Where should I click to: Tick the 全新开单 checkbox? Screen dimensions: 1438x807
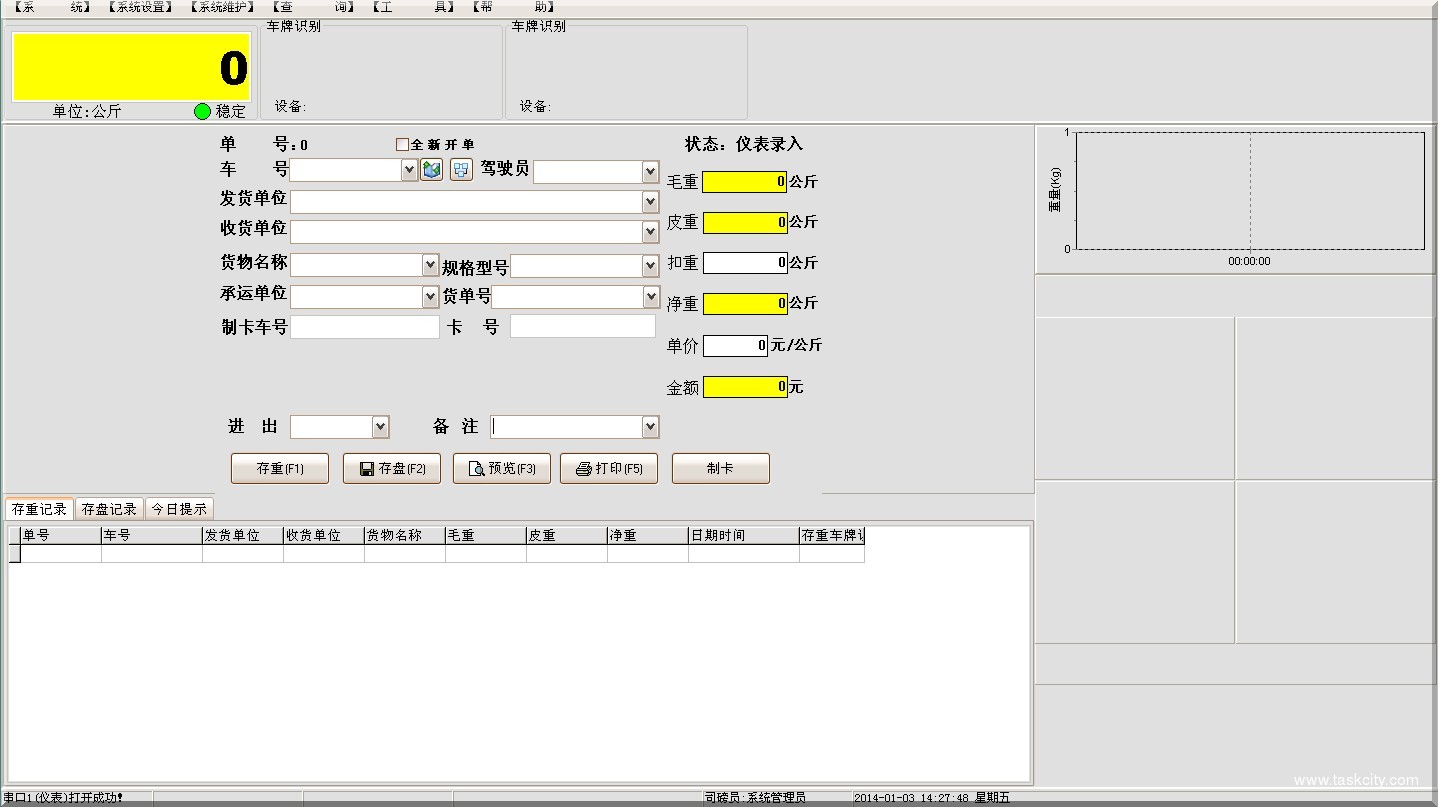click(x=402, y=144)
